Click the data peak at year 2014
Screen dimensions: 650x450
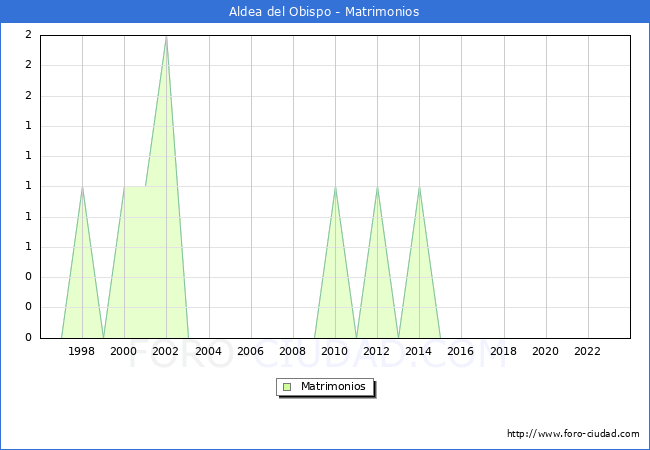[419, 187]
